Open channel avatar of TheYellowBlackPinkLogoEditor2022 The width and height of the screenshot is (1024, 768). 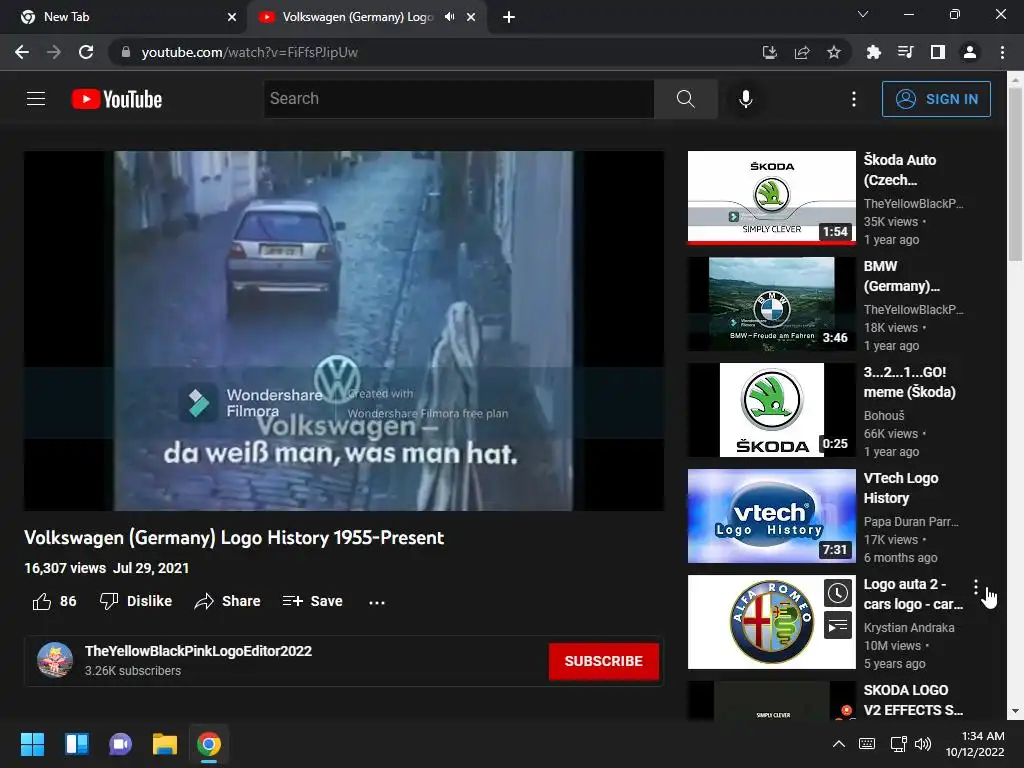point(55,660)
